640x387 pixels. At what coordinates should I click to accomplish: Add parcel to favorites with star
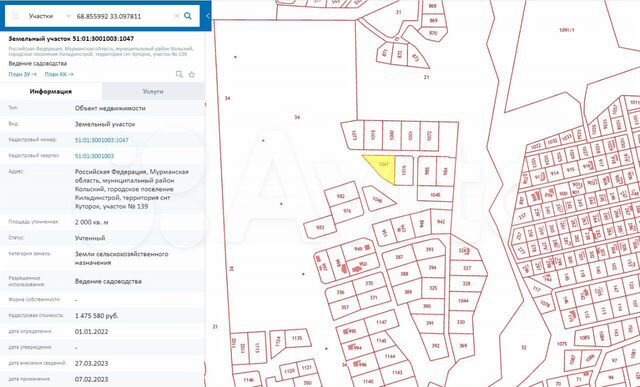click(191, 74)
